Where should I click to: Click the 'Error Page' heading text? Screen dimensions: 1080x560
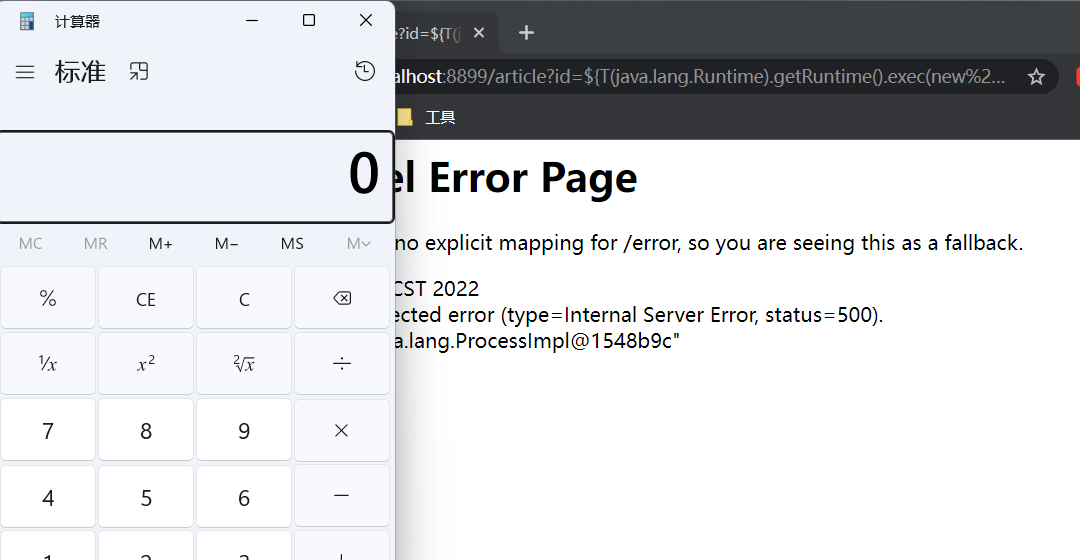[x=532, y=178]
